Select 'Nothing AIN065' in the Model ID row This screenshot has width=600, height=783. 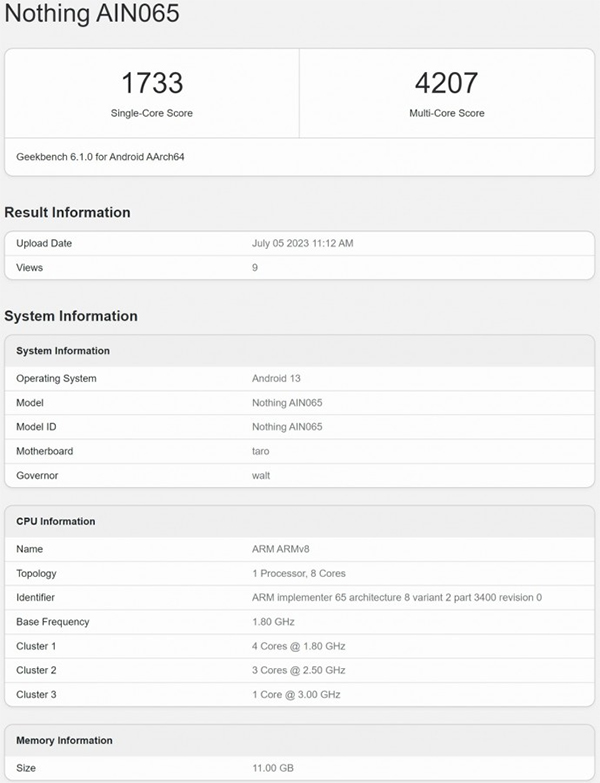click(287, 427)
